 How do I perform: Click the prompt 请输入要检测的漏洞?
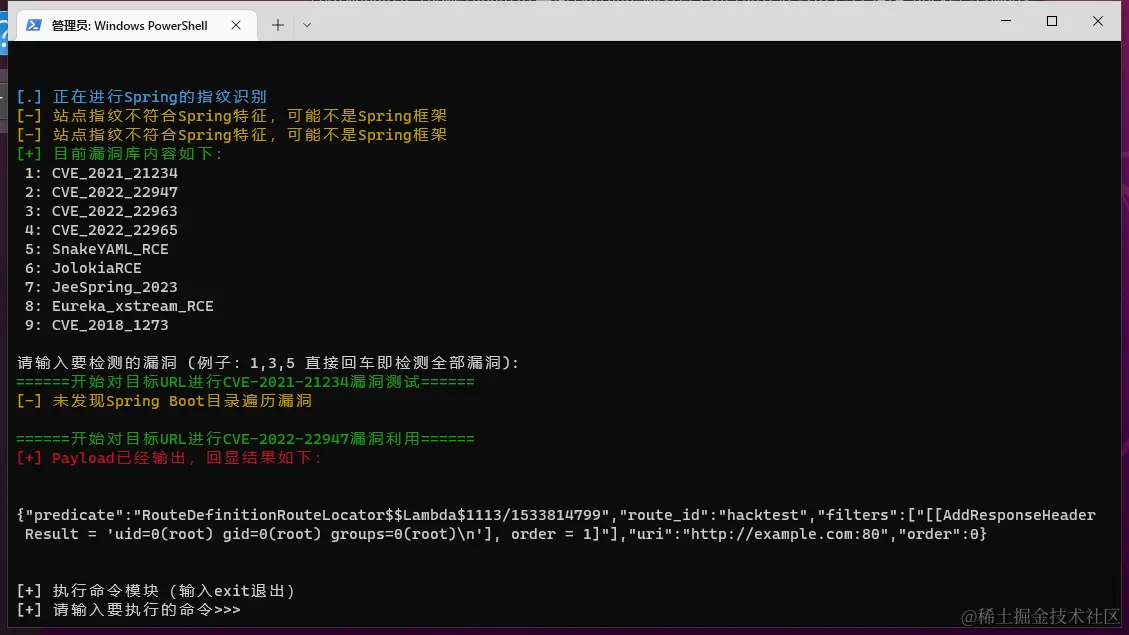[x=268, y=363]
